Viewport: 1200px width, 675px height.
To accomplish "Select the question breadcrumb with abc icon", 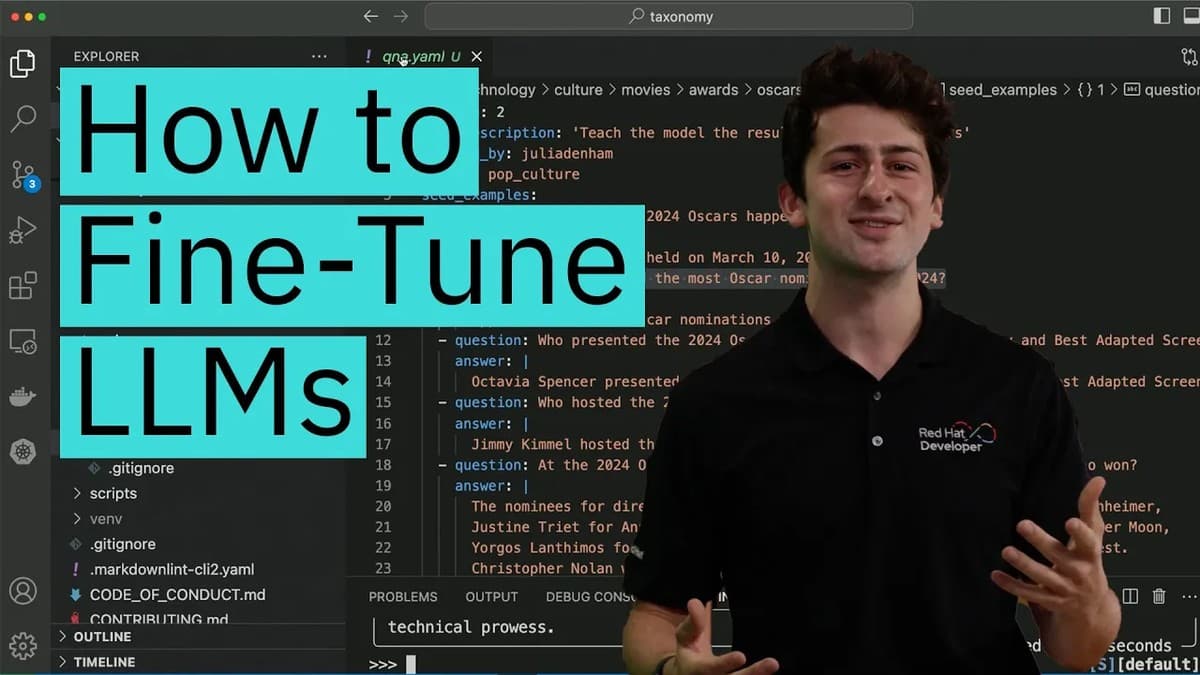I will [x=1162, y=90].
